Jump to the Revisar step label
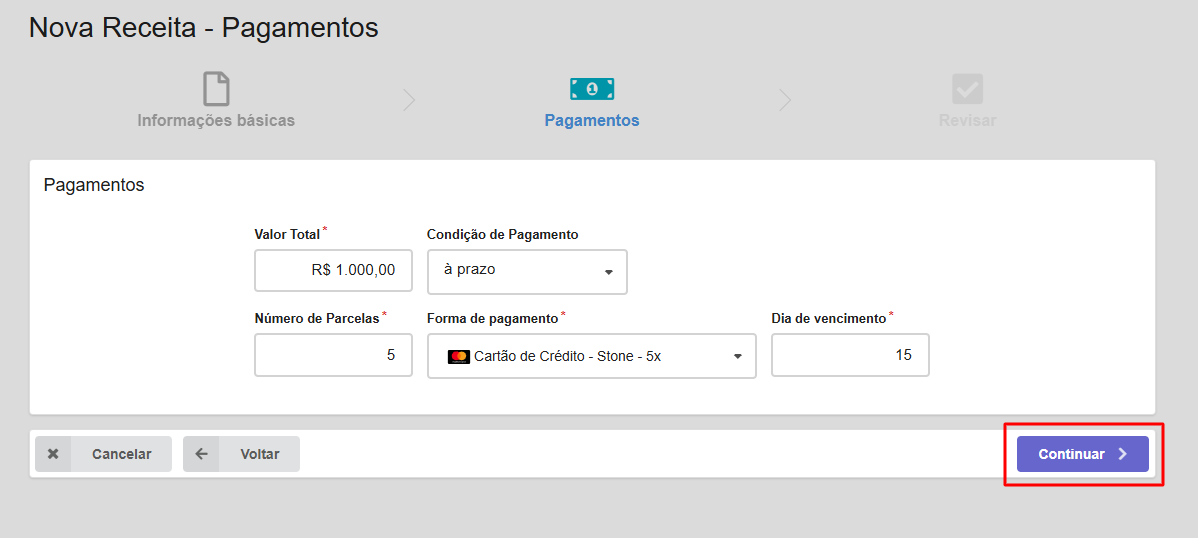 click(x=967, y=121)
